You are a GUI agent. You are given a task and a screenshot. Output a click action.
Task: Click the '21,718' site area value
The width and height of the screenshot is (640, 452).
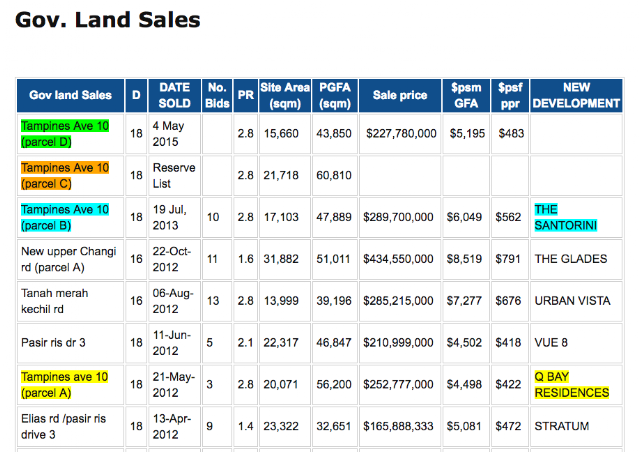tap(281, 175)
